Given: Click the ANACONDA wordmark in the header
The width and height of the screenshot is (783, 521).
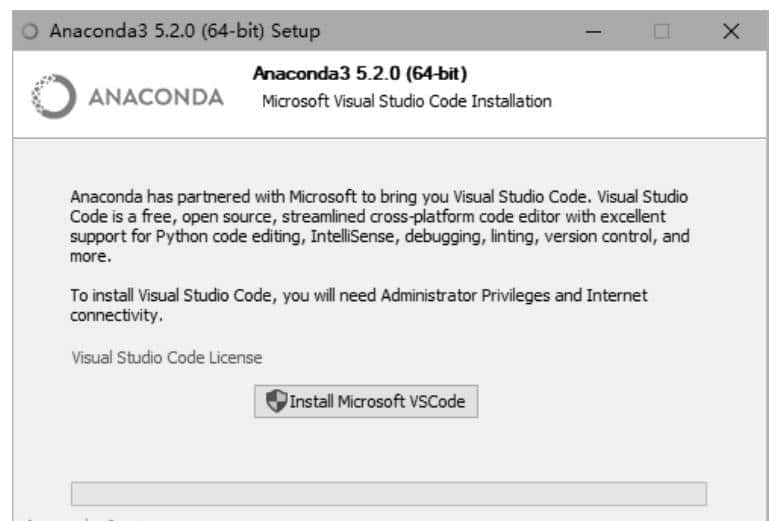Looking at the screenshot, I should tap(156, 98).
